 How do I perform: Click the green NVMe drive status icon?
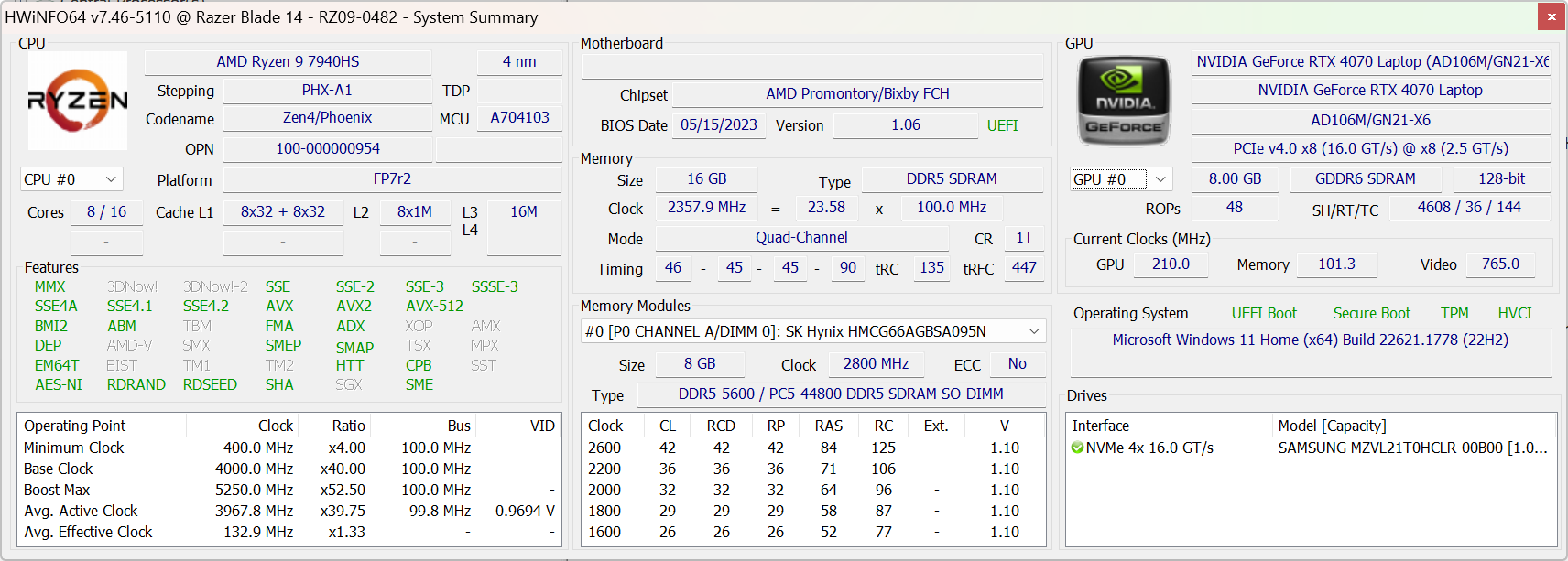pyautogui.click(x=1078, y=448)
